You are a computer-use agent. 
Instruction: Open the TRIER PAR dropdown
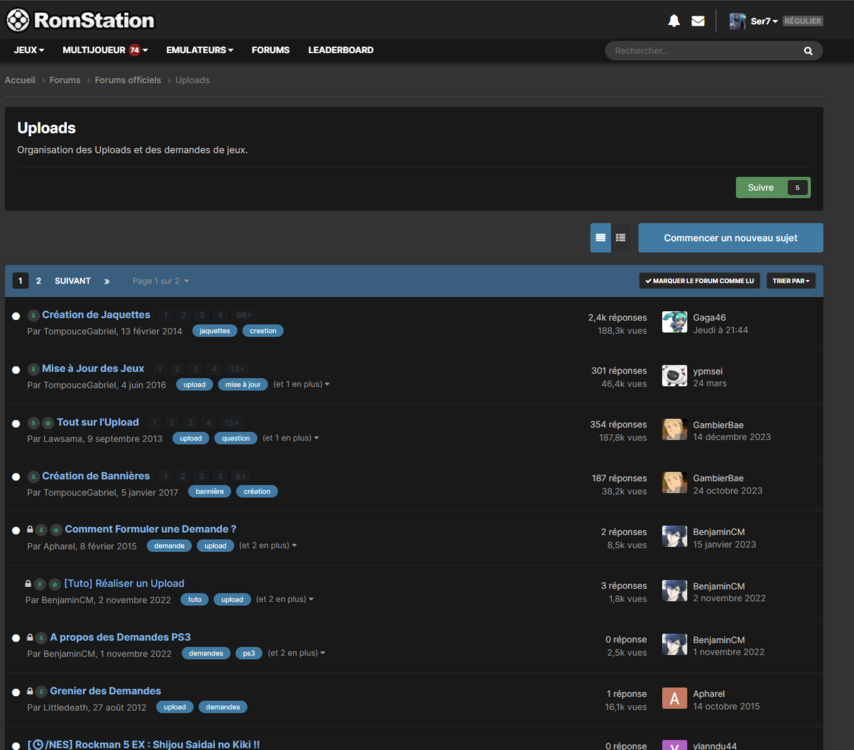(790, 280)
